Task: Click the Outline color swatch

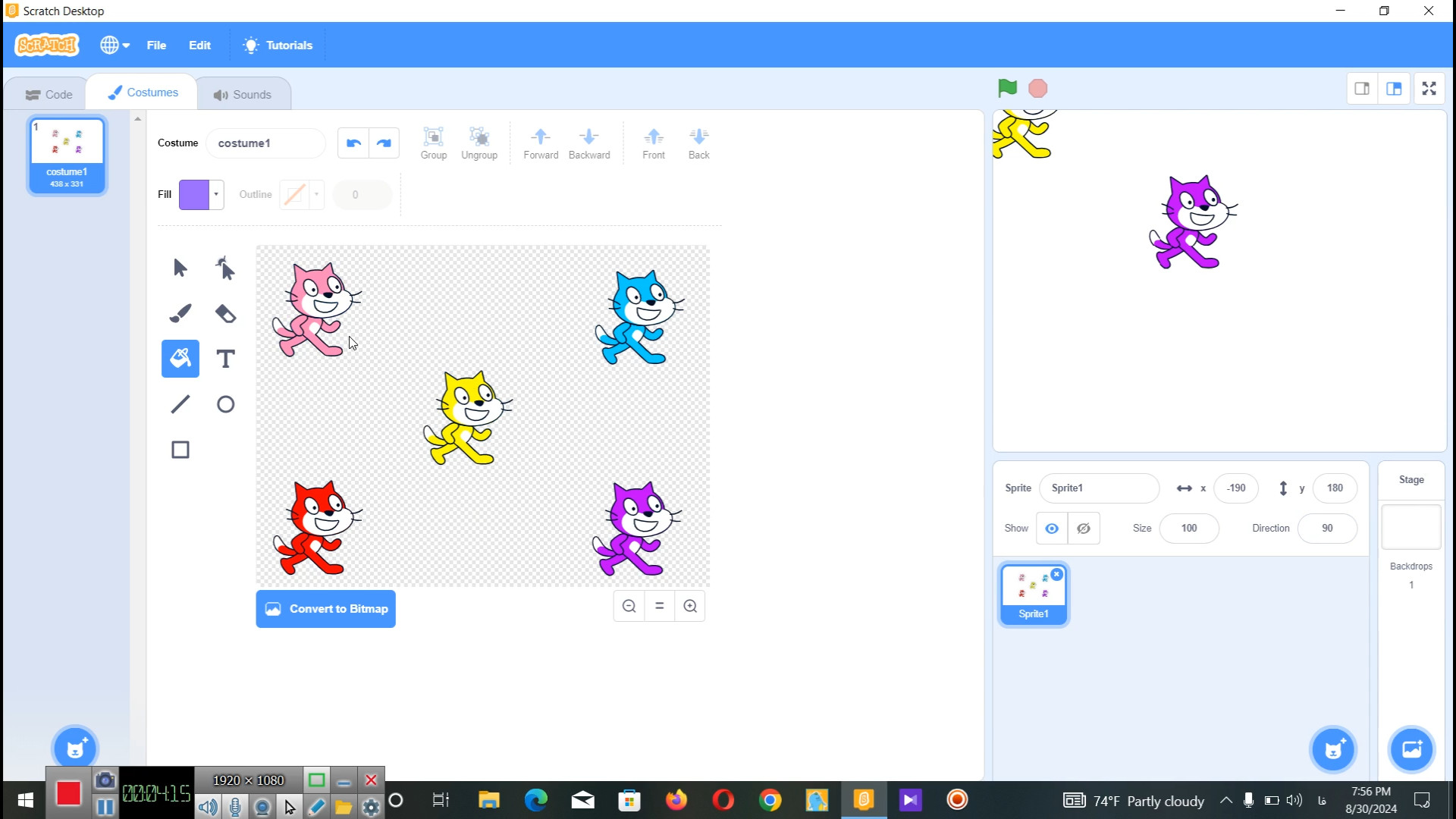Action: click(294, 195)
